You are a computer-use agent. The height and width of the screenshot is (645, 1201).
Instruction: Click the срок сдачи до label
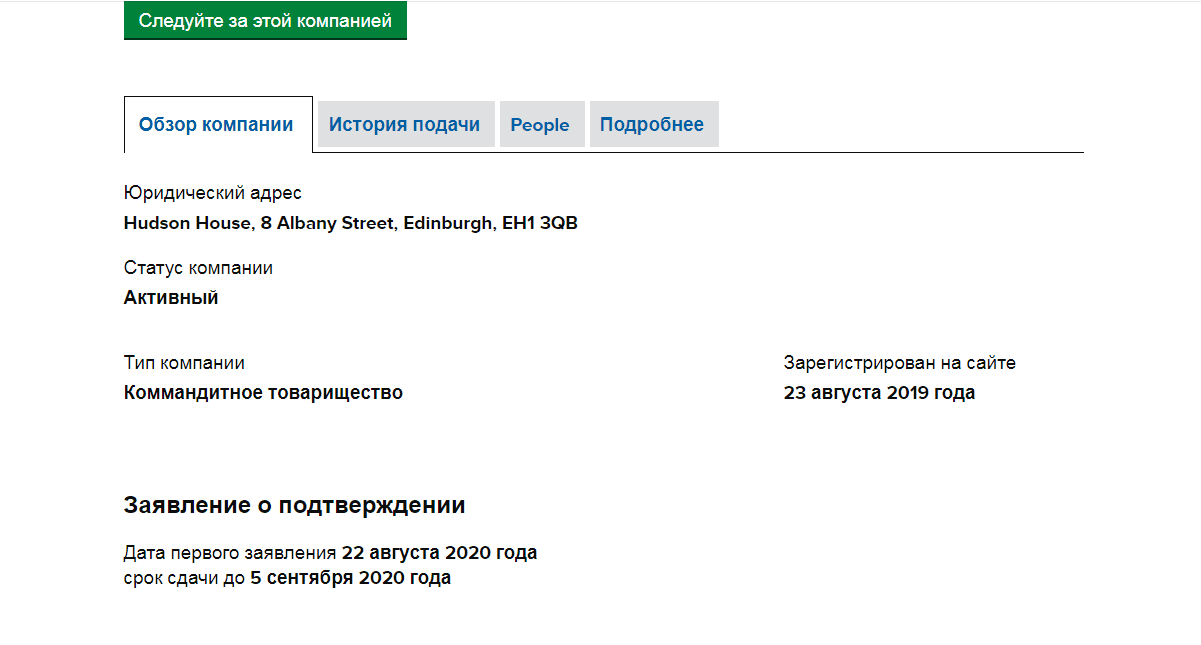[x=184, y=578]
